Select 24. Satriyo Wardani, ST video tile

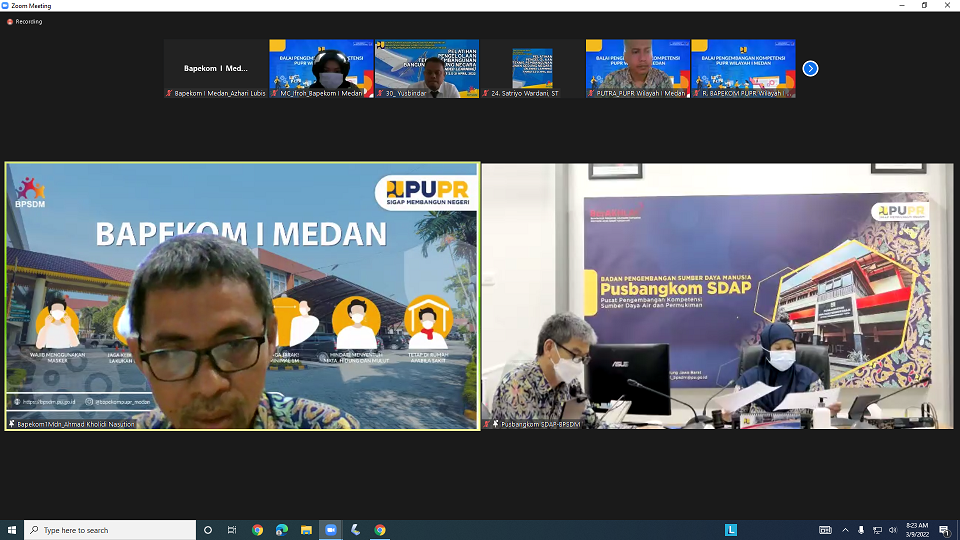pyautogui.click(x=532, y=69)
